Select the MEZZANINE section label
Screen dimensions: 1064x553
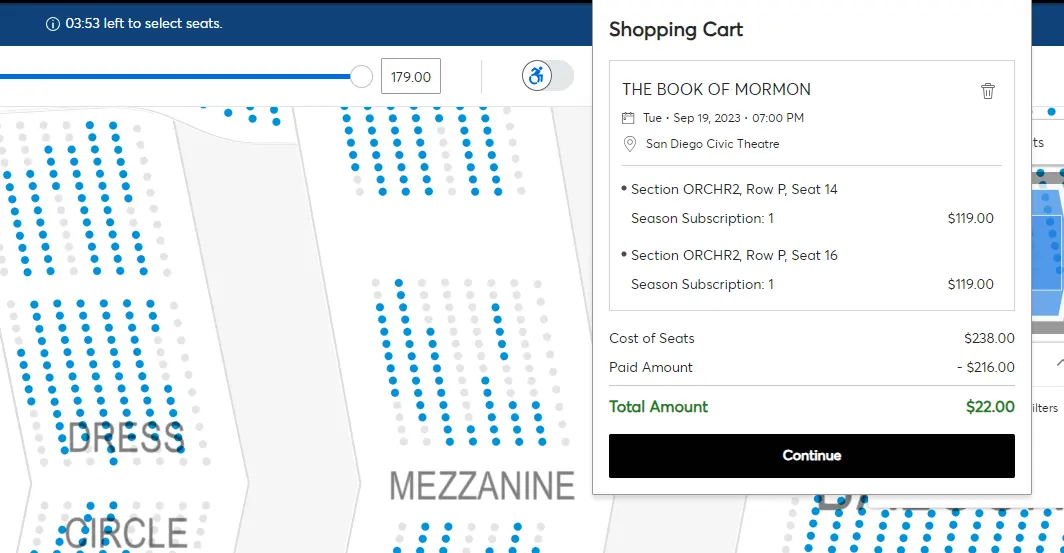coord(482,486)
